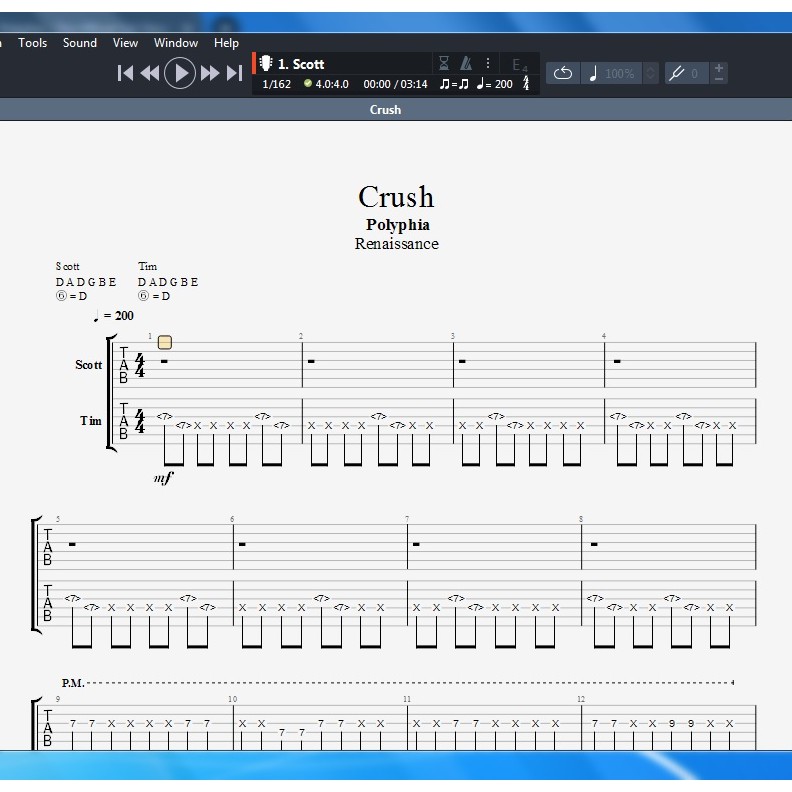
Task: Click the cursor in Scott's first bar
Action: point(165,343)
